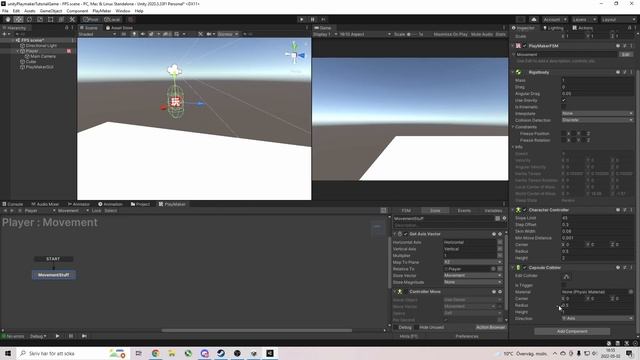Screen dimensions: 640x360
Task: Click Edit Collider icon in Capsule Collider
Action: (566, 276)
